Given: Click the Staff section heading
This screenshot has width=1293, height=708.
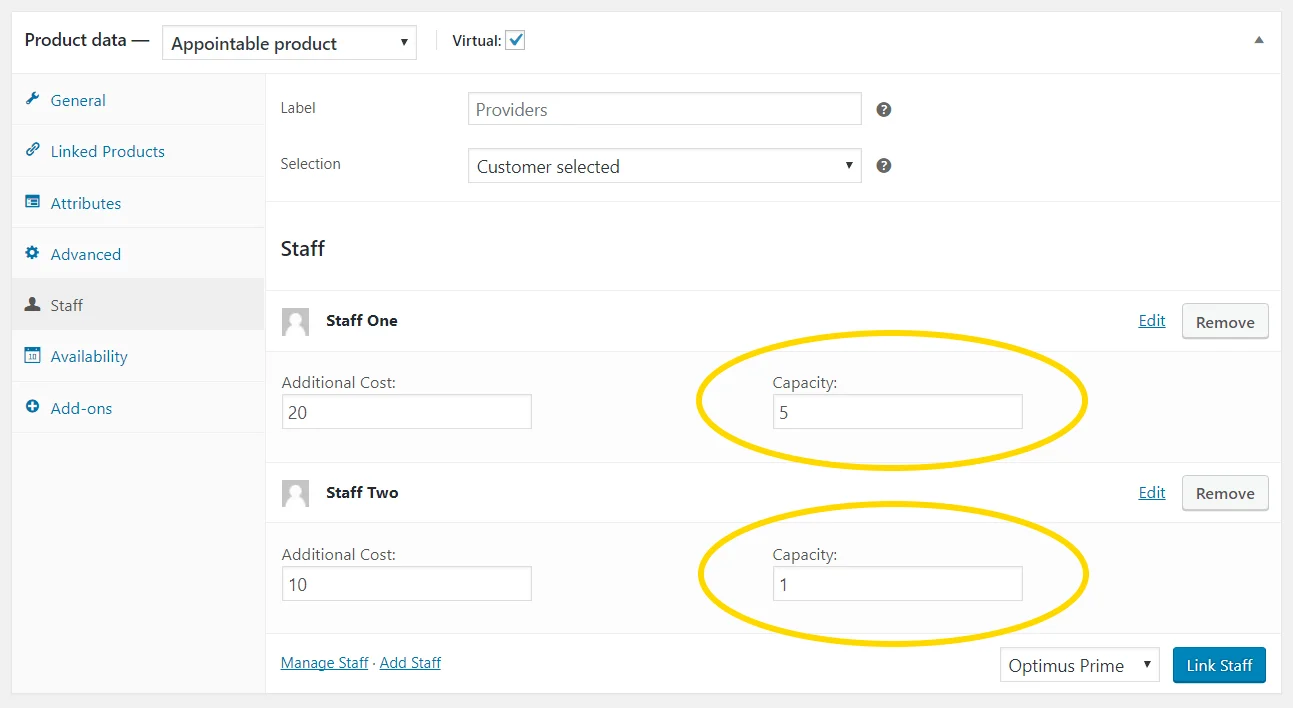Looking at the screenshot, I should point(303,248).
